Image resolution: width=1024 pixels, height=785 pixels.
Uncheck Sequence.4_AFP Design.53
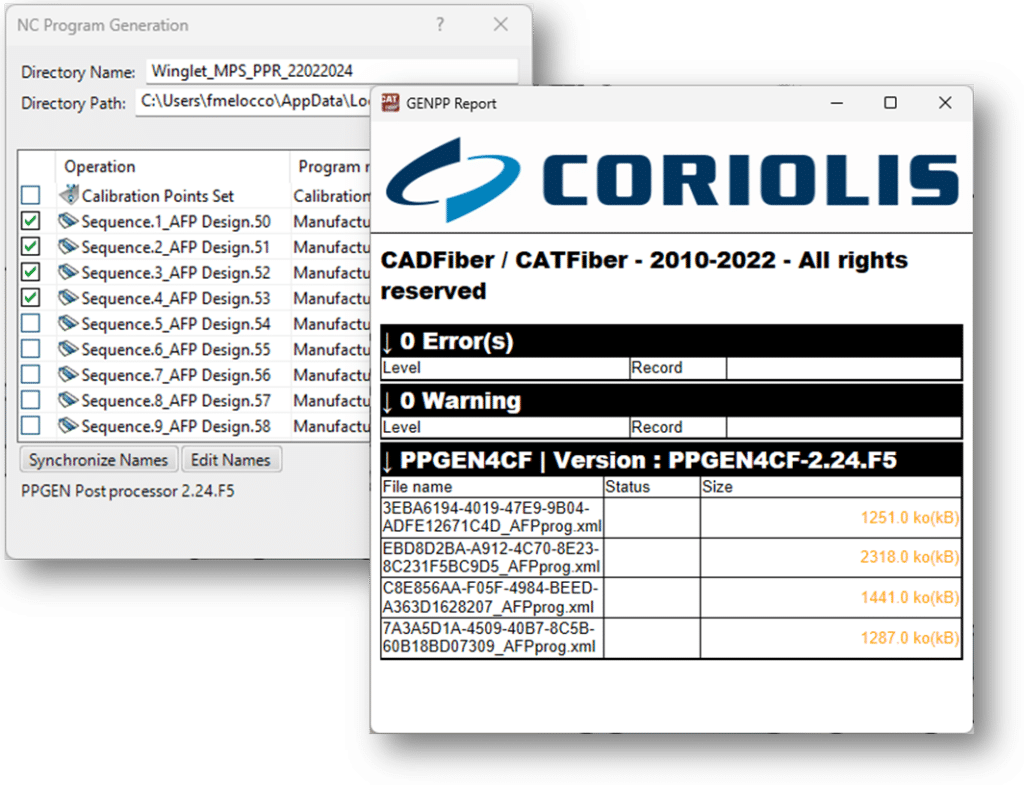click(x=31, y=297)
